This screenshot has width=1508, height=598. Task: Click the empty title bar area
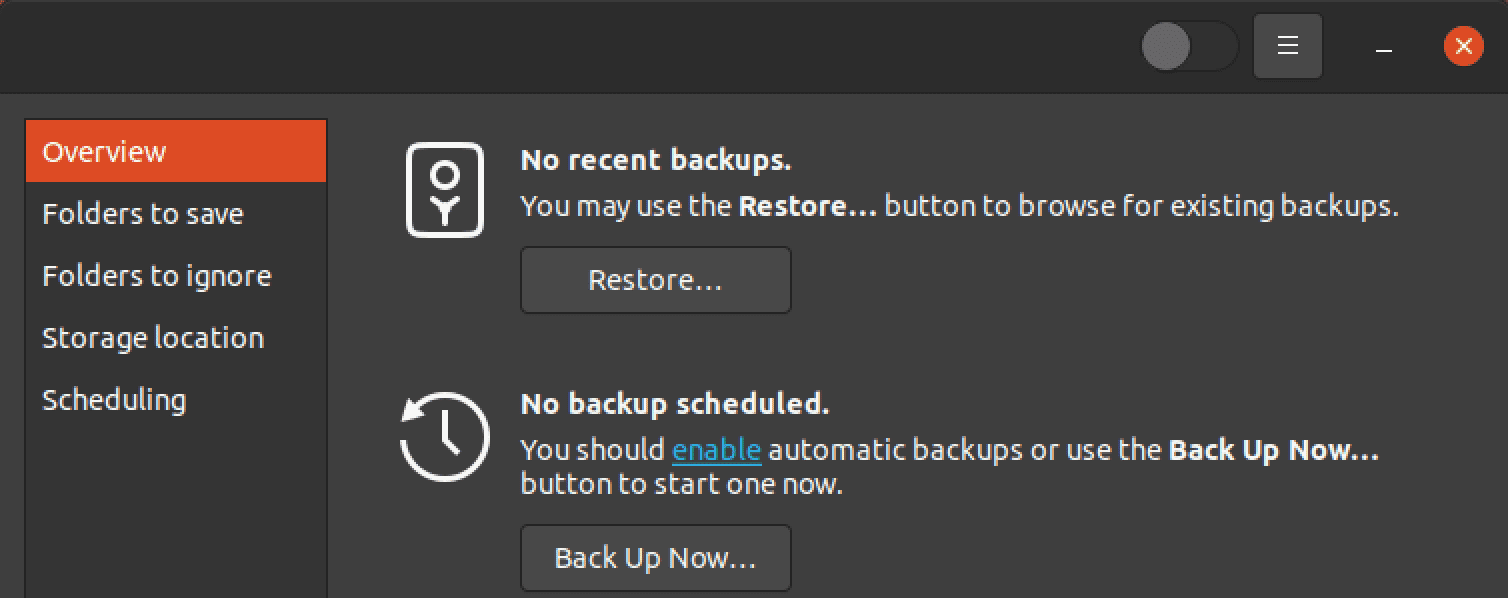[600, 46]
